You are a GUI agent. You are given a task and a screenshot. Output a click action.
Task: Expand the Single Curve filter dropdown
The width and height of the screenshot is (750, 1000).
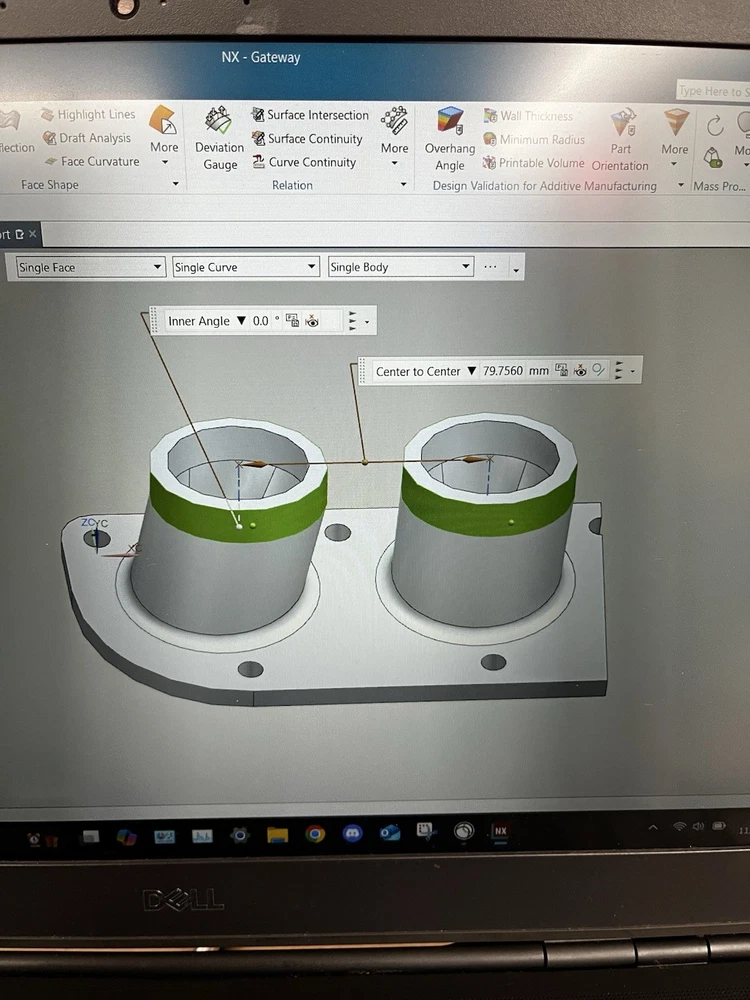312,267
